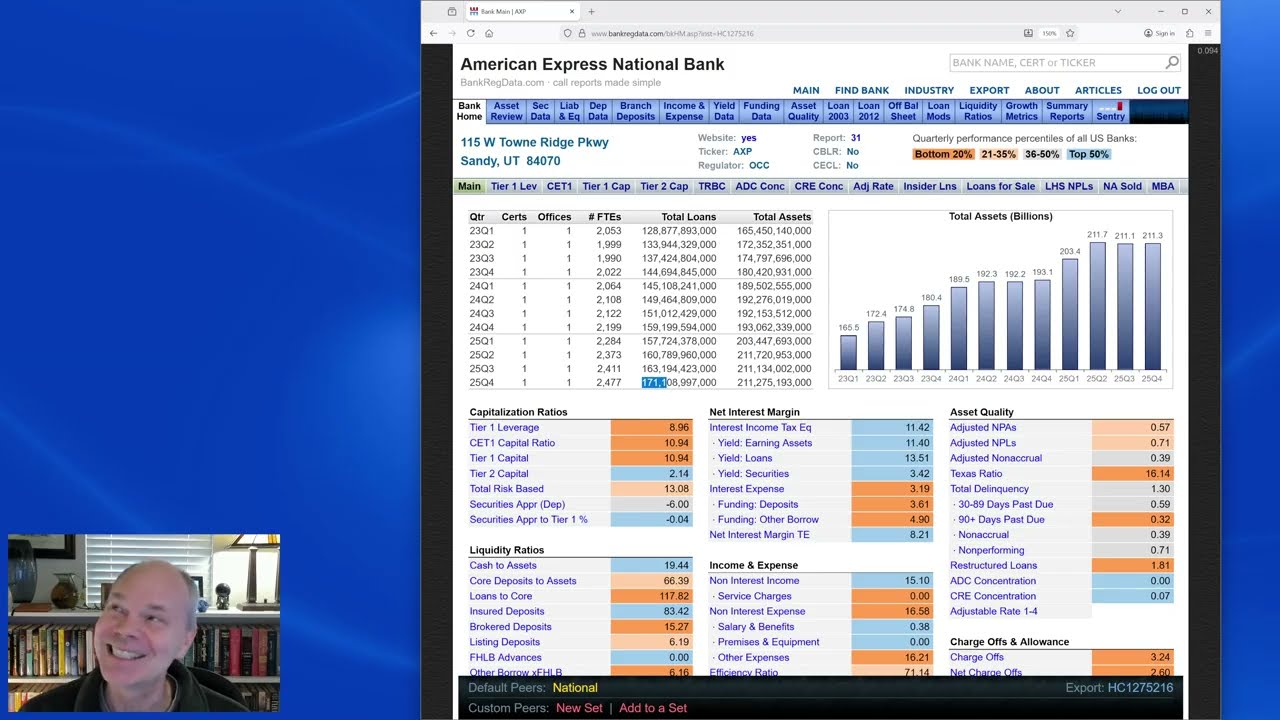
Task: Open the Brokered Deposits link
Action: 510,627
